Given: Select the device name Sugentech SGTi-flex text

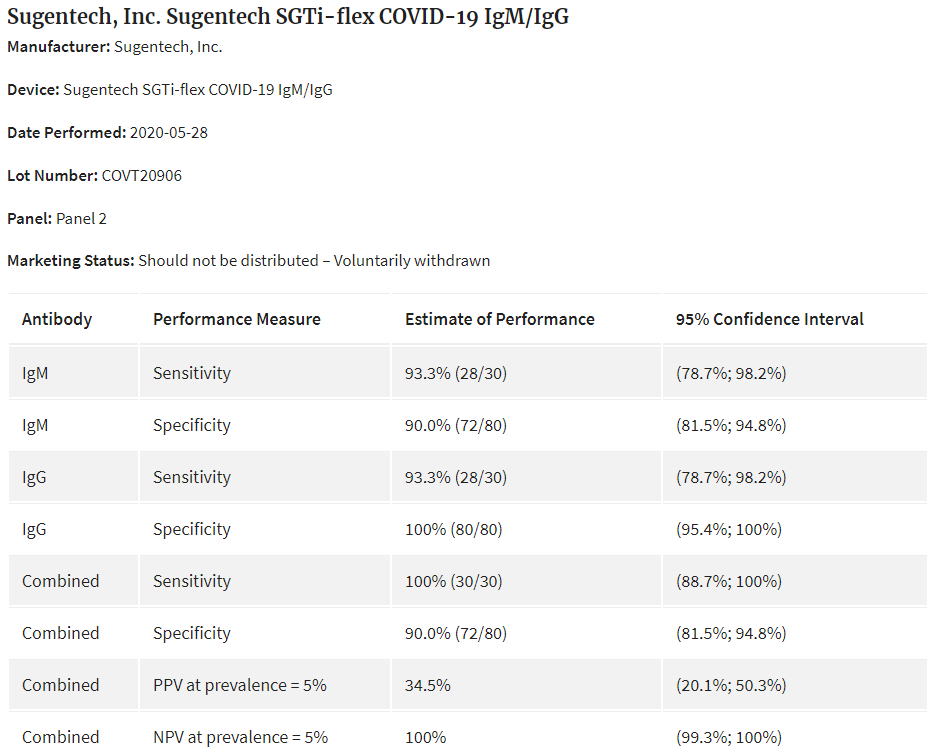Looking at the screenshot, I should pyautogui.click(x=198, y=90).
